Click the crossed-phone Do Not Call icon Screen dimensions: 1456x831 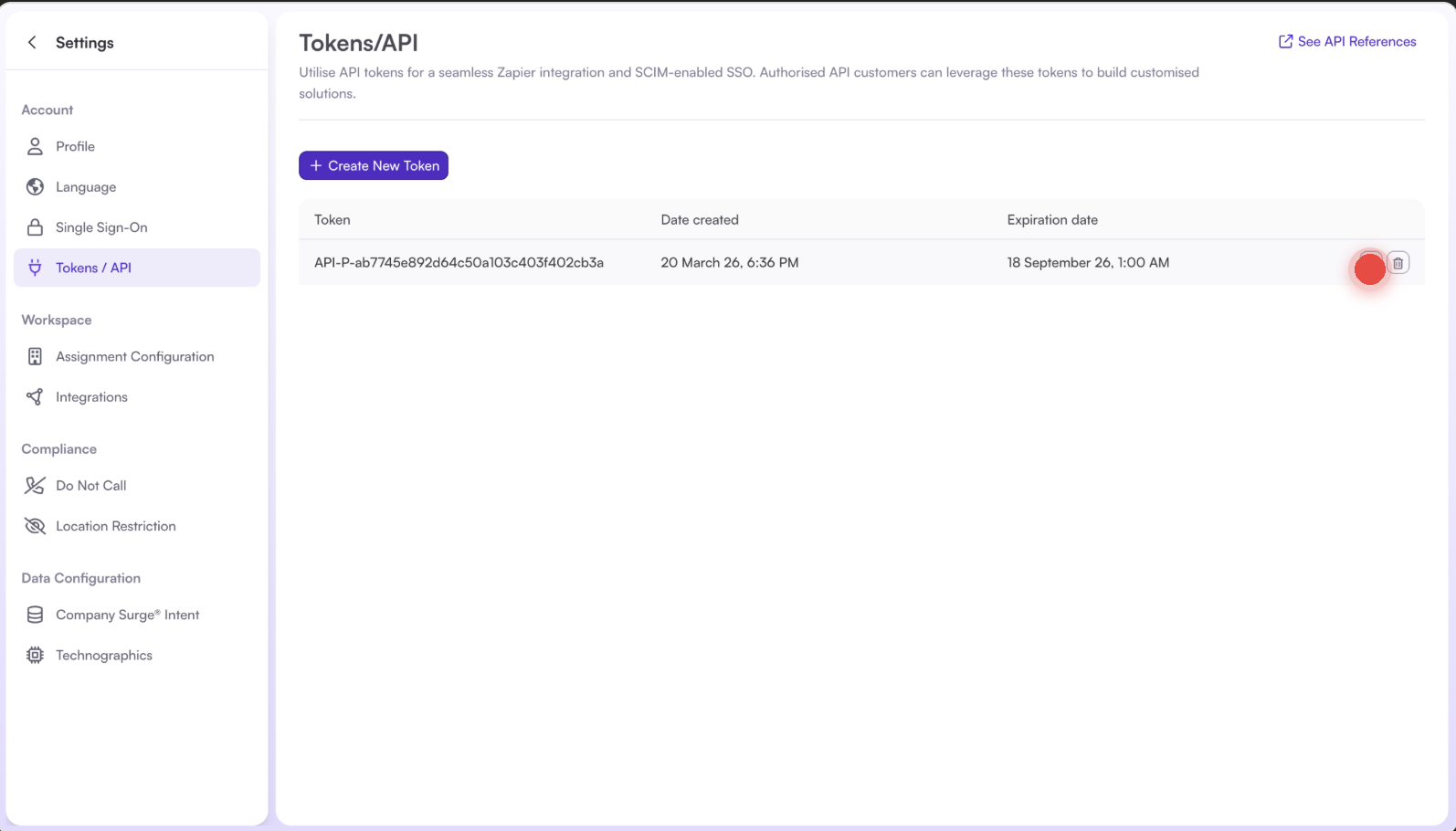tap(35, 485)
